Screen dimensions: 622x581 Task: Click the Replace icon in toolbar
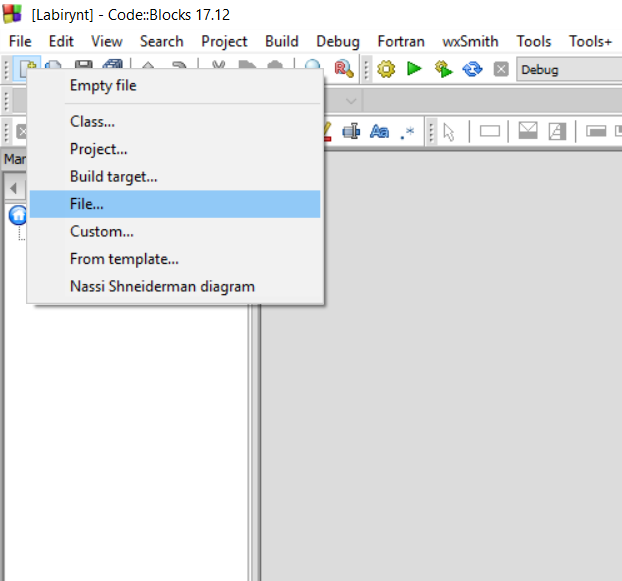tap(343, 69)
